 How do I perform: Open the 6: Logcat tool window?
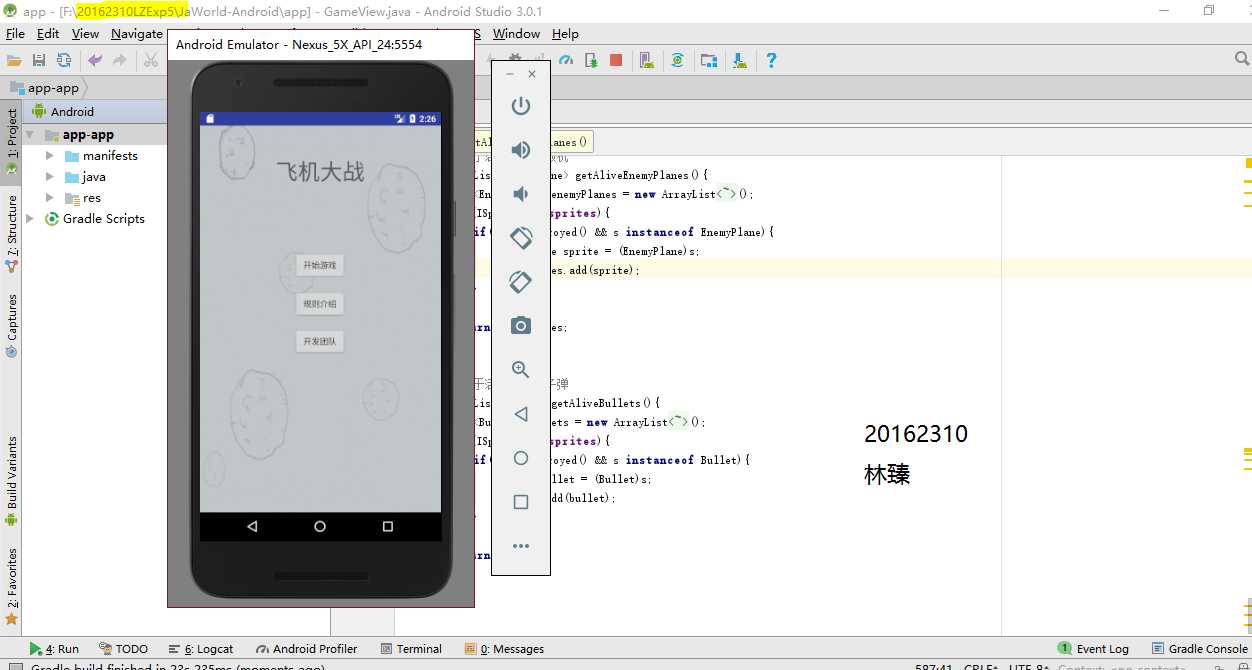[201, 649]
